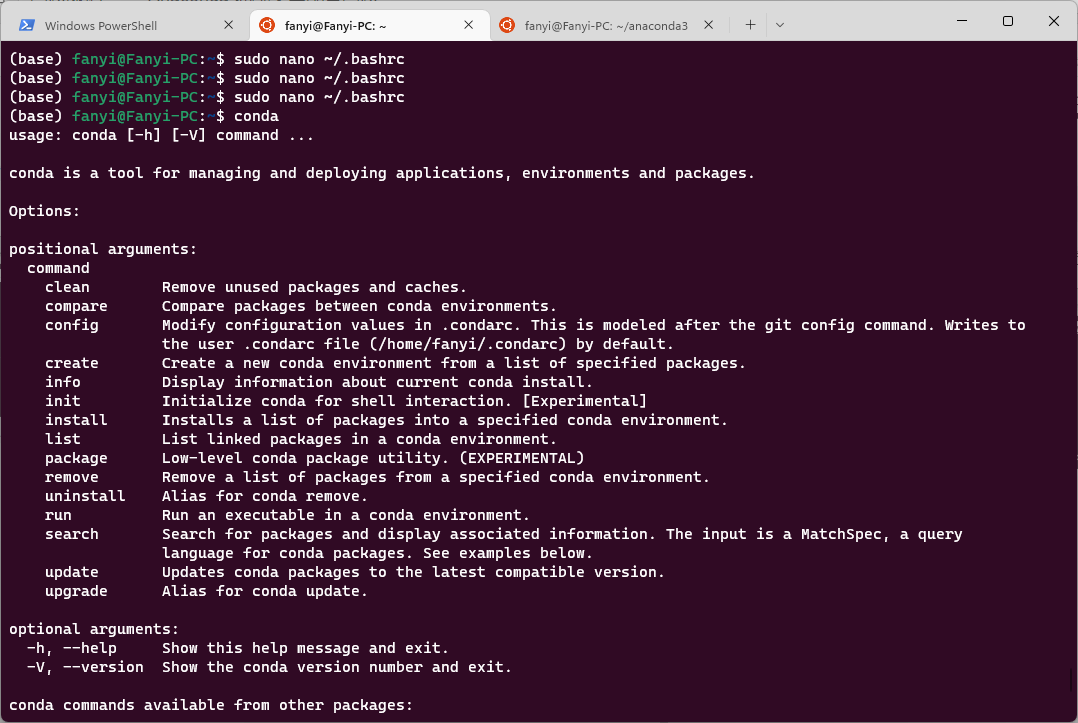Viewport: 1078px width, 723px height.
Task: Click the 'search' command name
Action: point(72,534)
